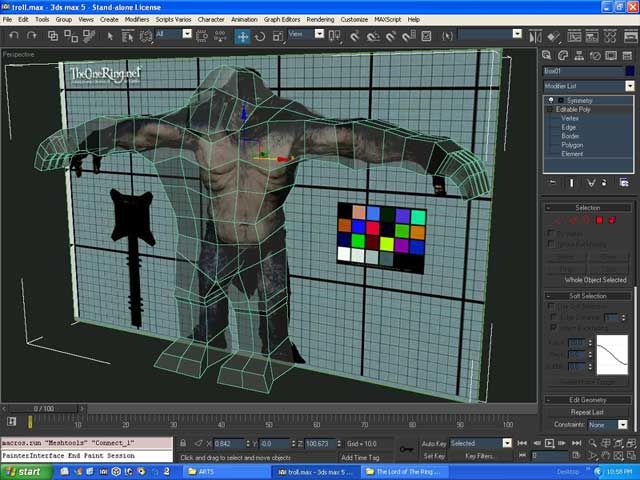Open the Hierarchy command panel tab
640x480 pixels.
click(579, 56)
